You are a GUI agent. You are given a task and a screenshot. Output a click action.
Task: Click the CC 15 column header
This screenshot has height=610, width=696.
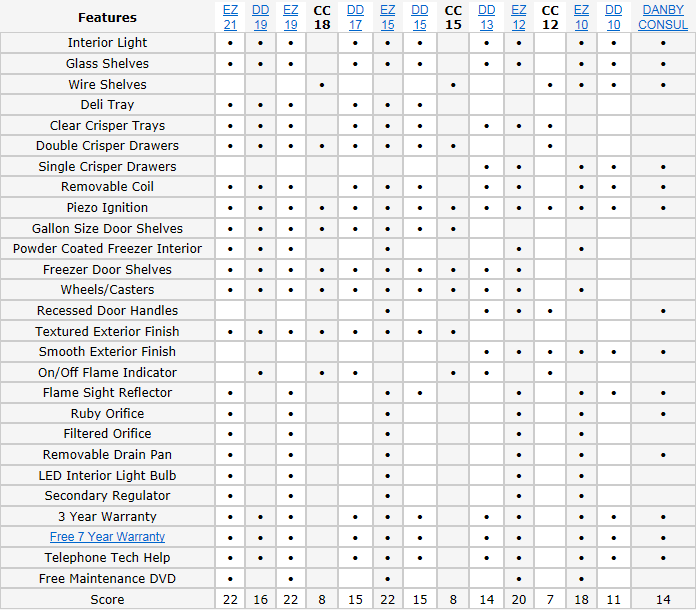point(453,17)
